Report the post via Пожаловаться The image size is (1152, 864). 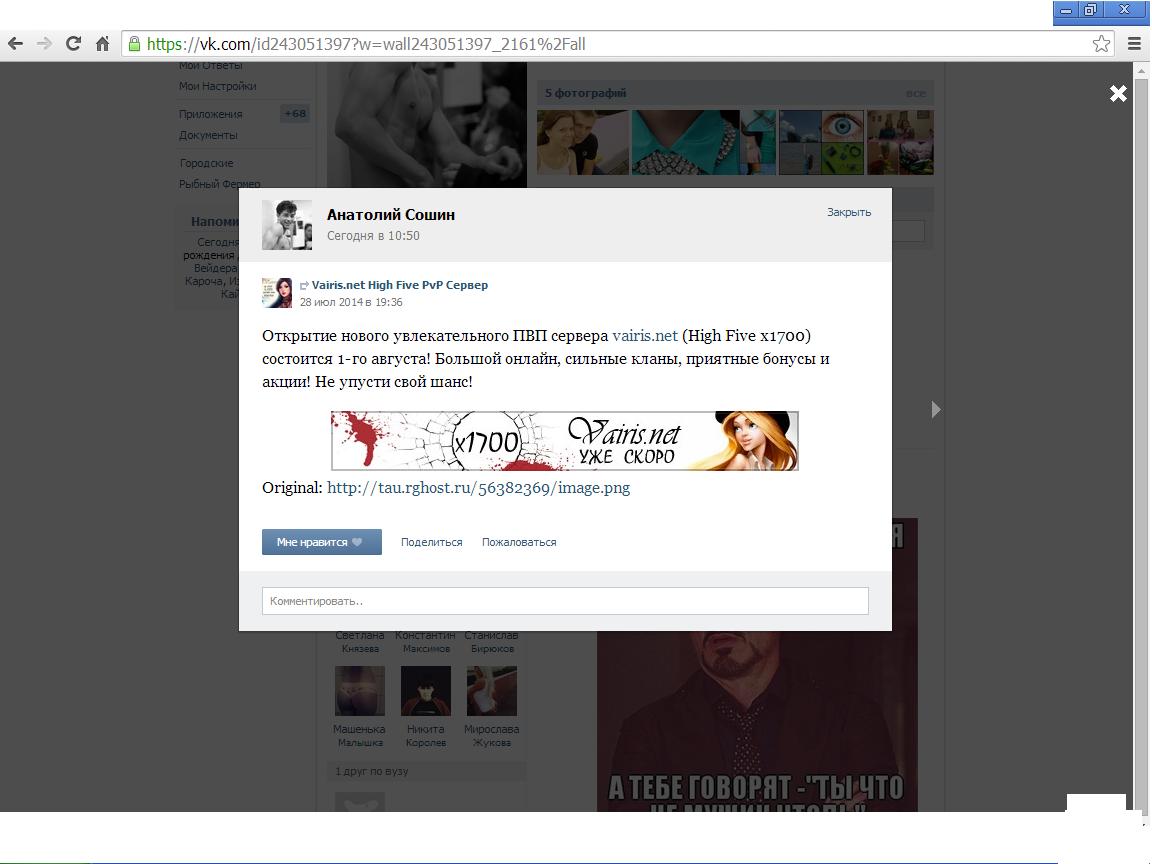[519, 542]
